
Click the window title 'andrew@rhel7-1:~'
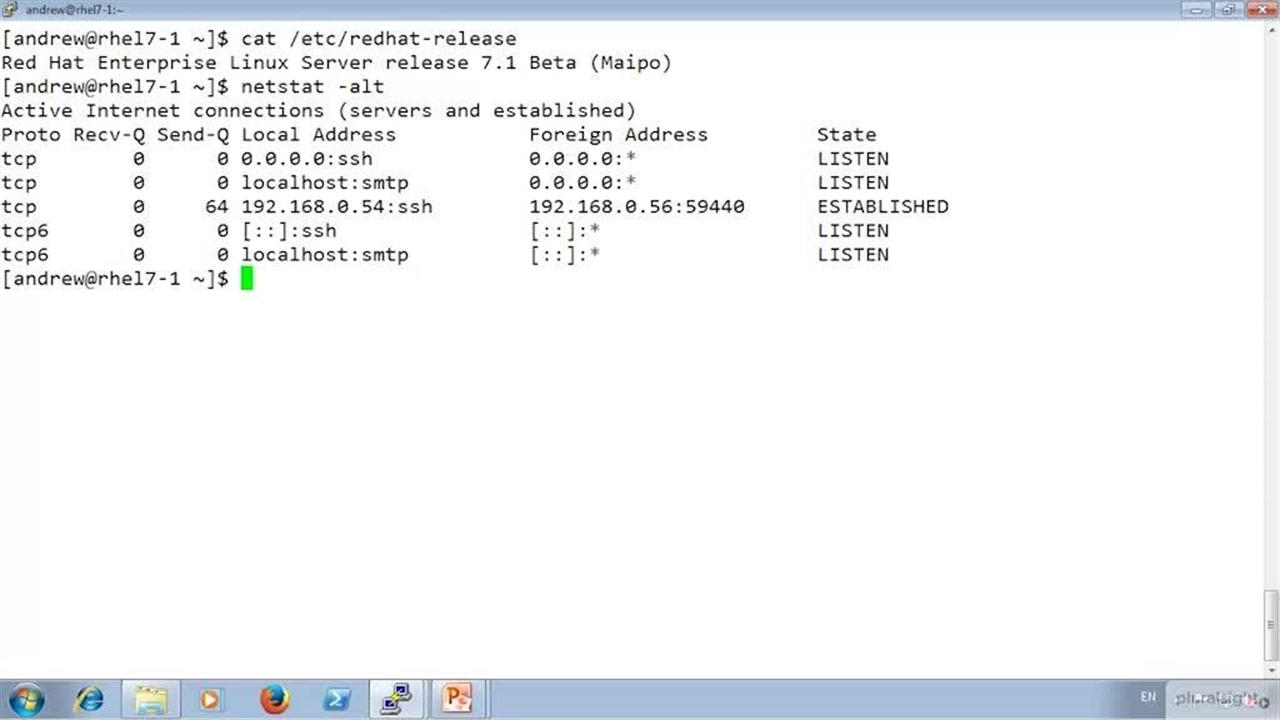(x=74, y=10)
